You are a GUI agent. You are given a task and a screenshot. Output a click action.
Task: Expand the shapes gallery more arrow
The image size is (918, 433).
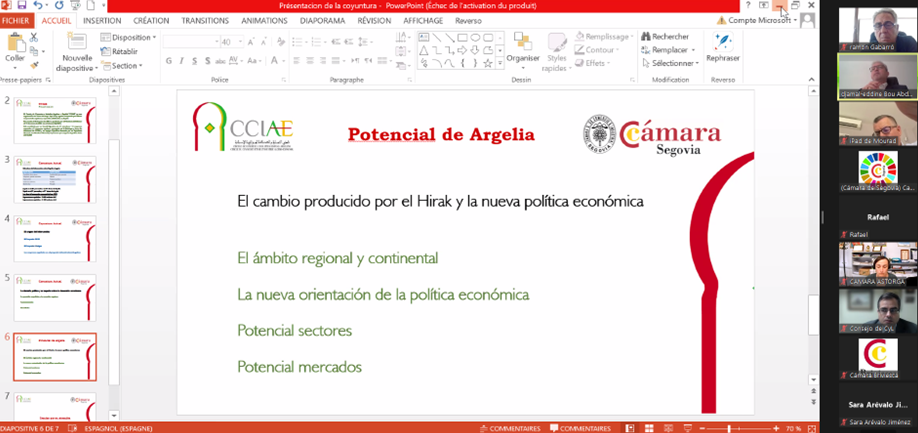[500, 63]
